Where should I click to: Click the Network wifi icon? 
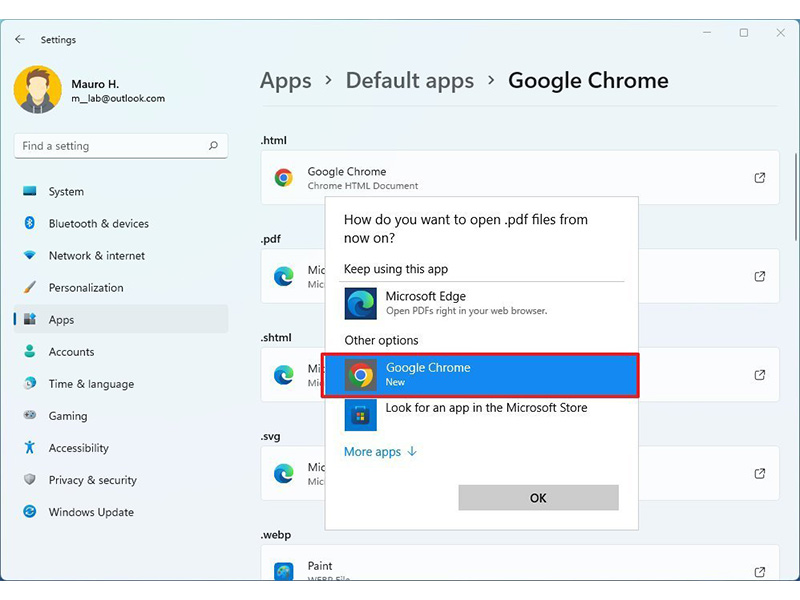point(30,255)
